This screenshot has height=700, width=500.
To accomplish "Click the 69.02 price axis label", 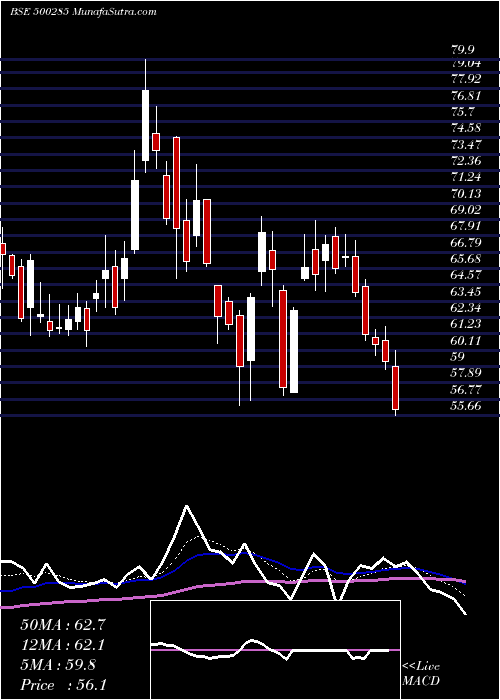I will tap(467, 210).
